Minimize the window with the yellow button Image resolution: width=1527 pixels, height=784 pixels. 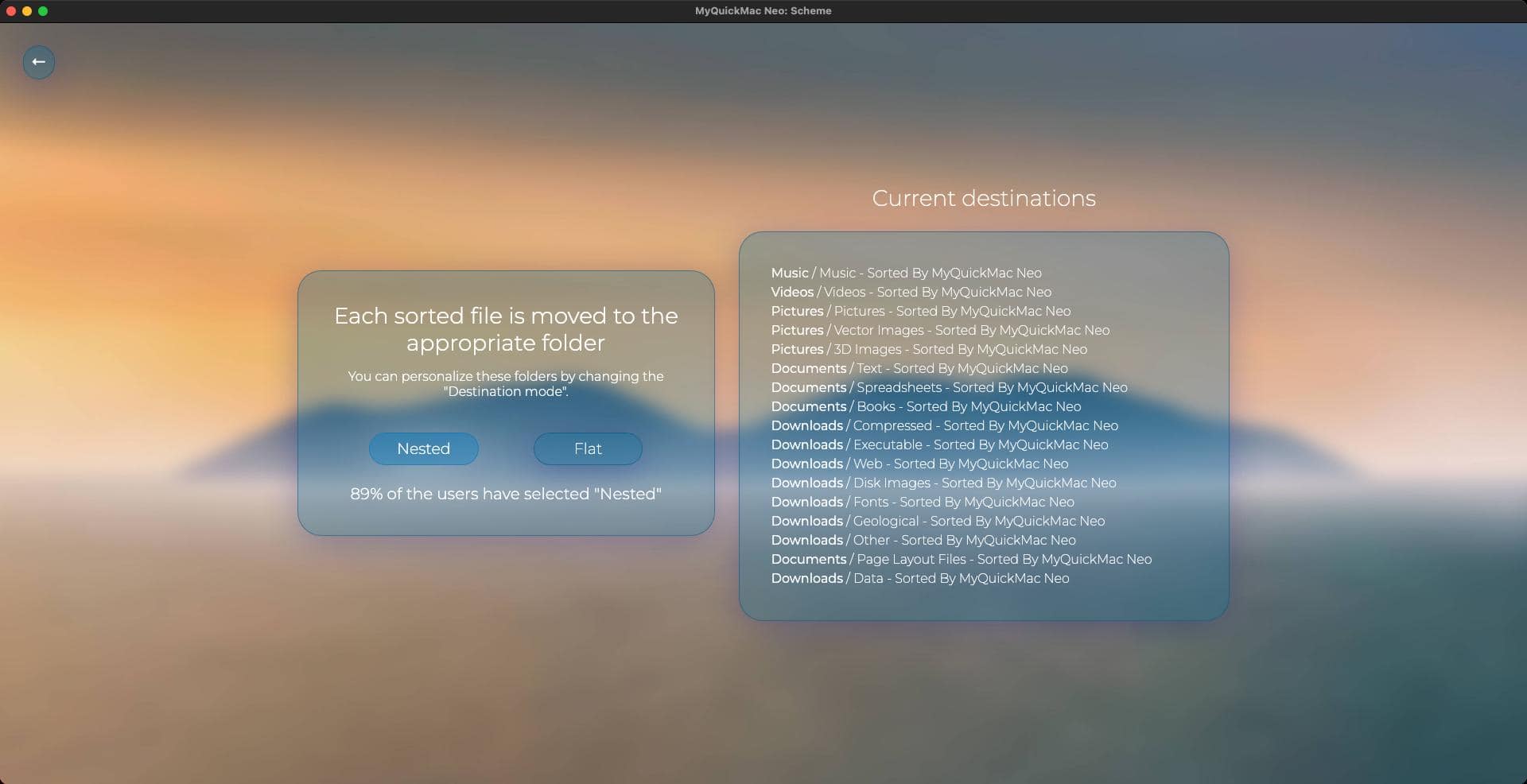click(x=27, y=11)
